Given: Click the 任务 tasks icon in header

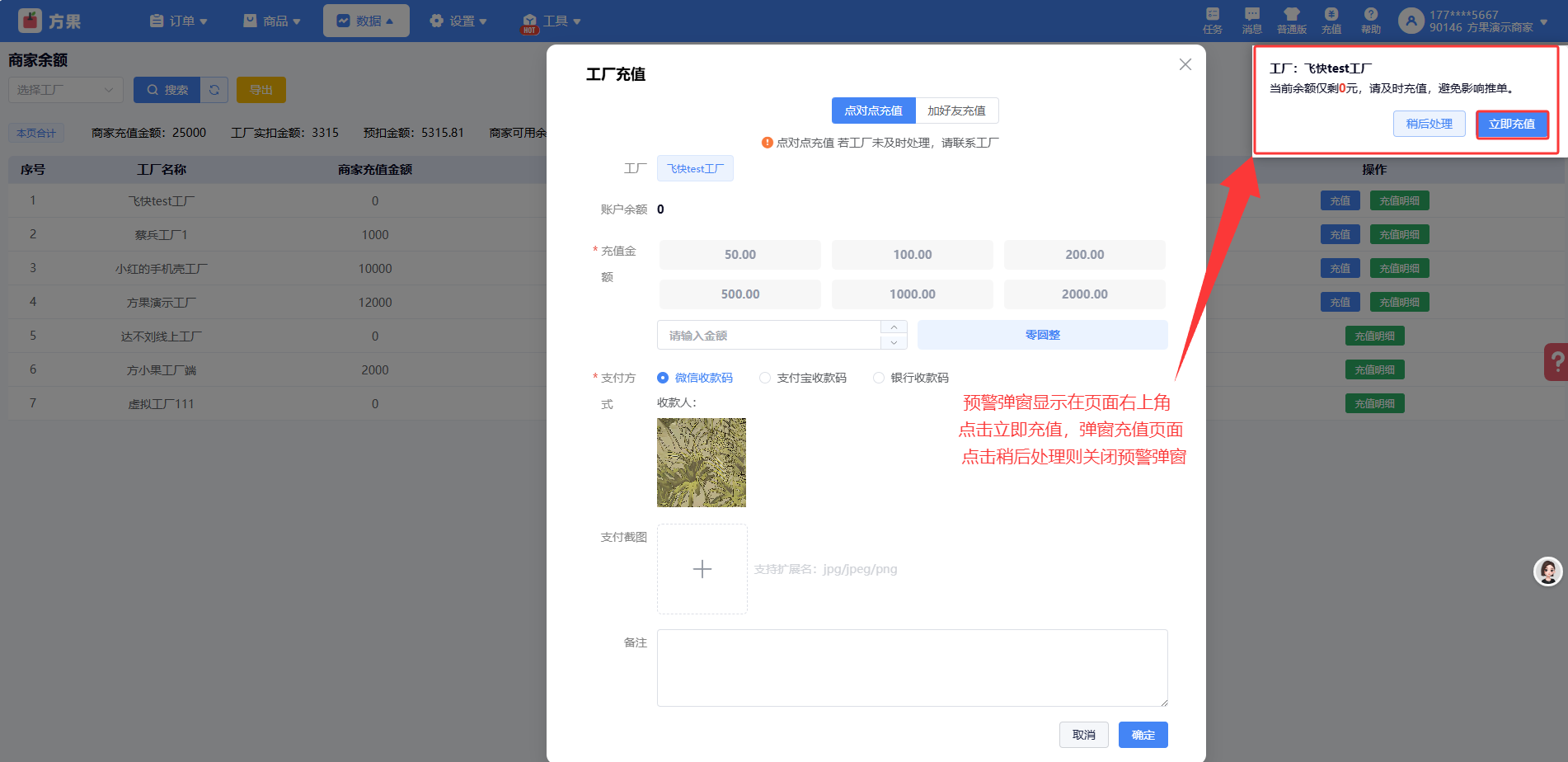Looking at the screenshot, I should click(1212, 20).
